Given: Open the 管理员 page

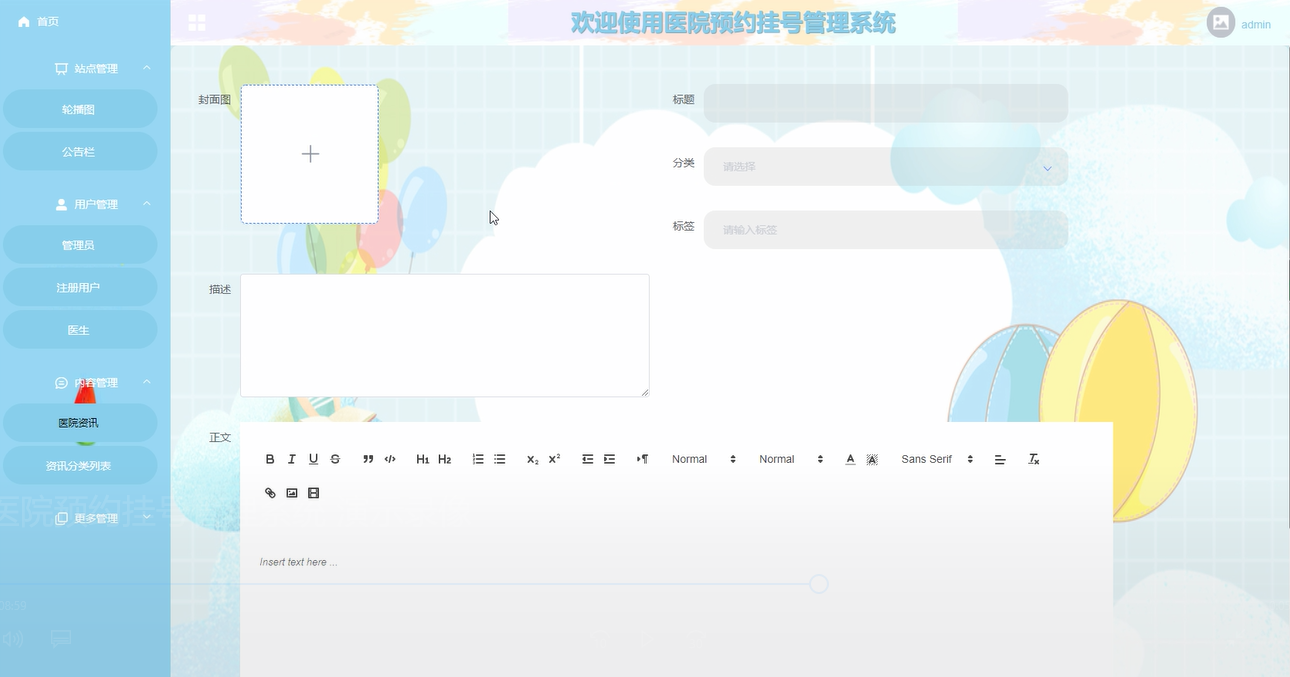Looking at the screenshot, I should point(80,245).
